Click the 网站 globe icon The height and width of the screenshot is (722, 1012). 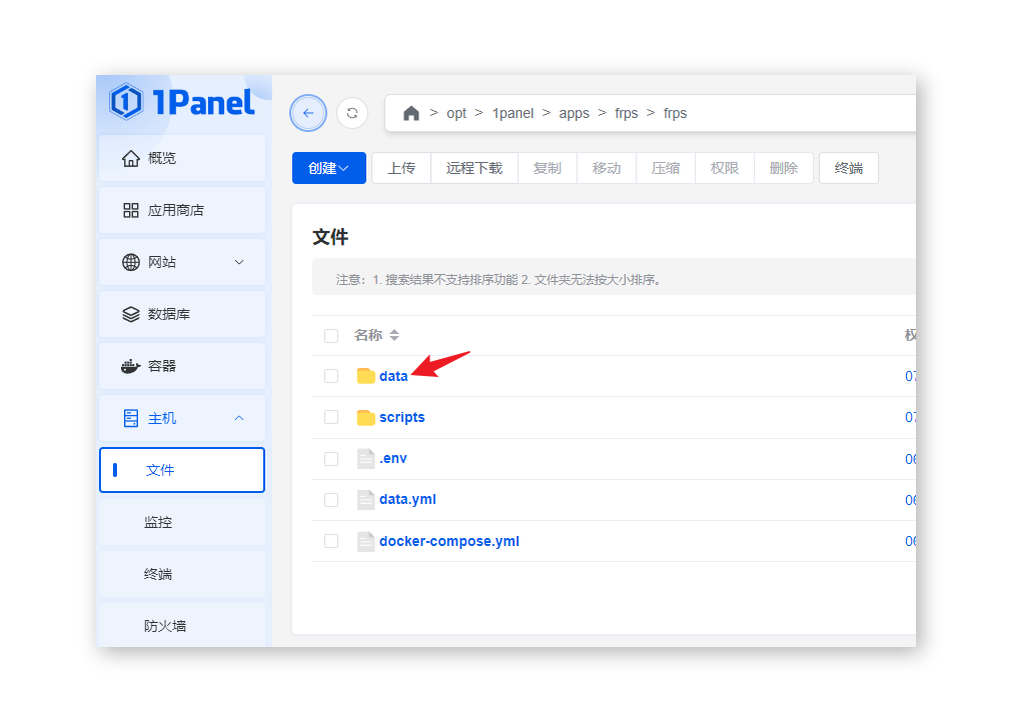coord(131,262)
